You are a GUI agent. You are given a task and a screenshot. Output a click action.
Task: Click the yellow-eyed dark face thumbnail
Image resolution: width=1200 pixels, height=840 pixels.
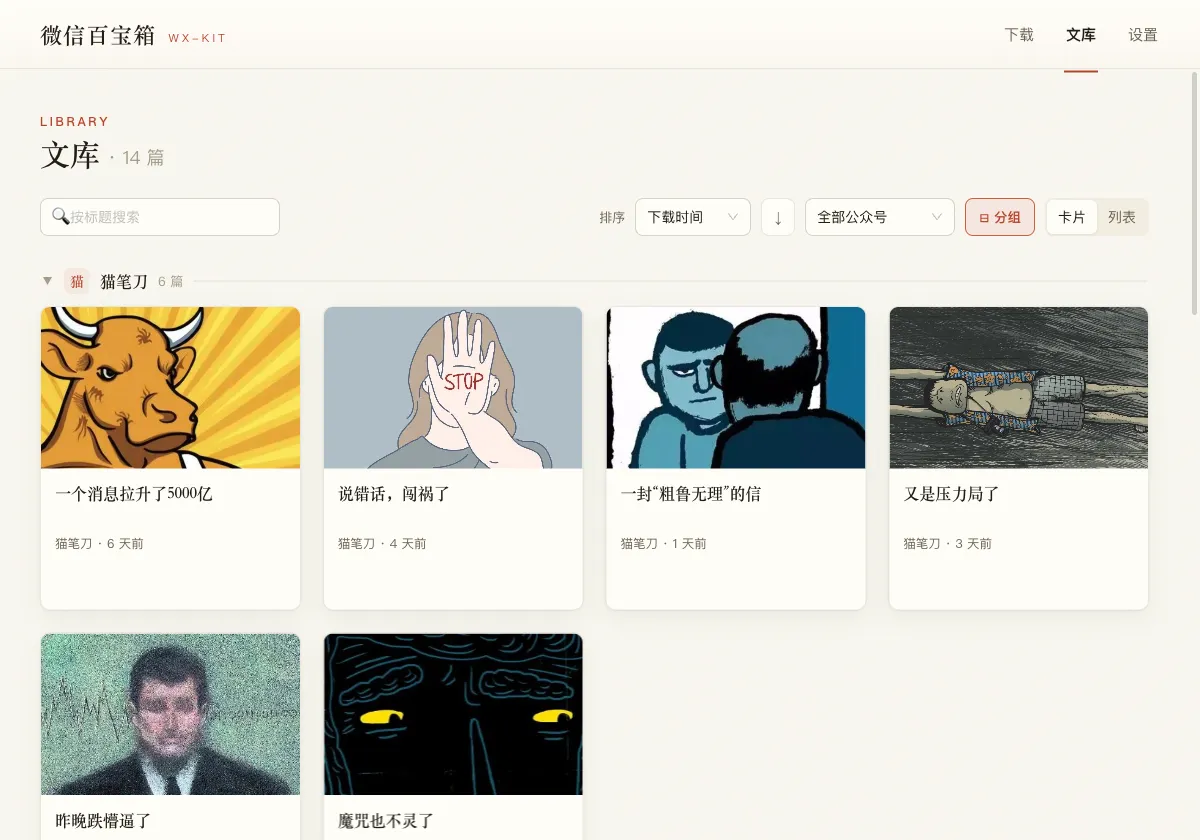click(x=453, y=714)
